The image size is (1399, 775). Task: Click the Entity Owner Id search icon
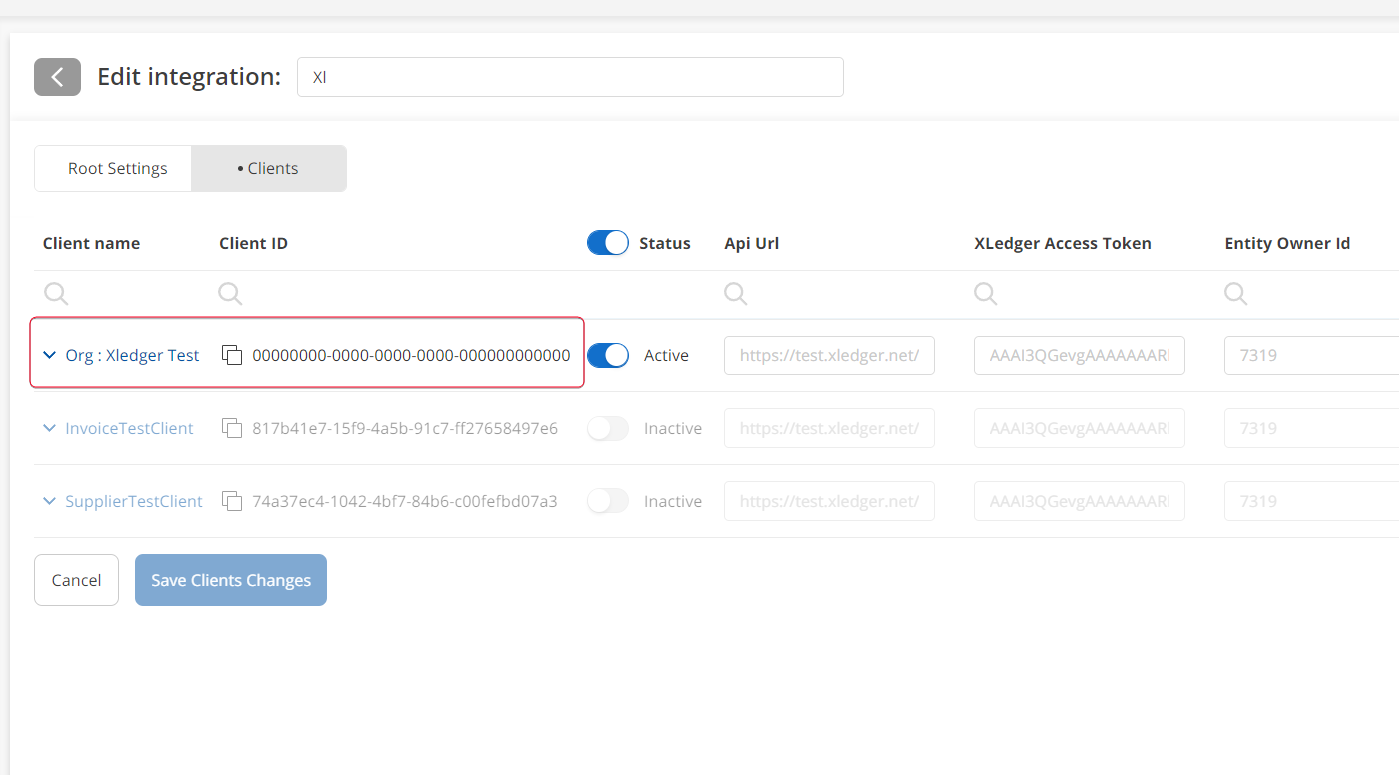coord(1235,293)
